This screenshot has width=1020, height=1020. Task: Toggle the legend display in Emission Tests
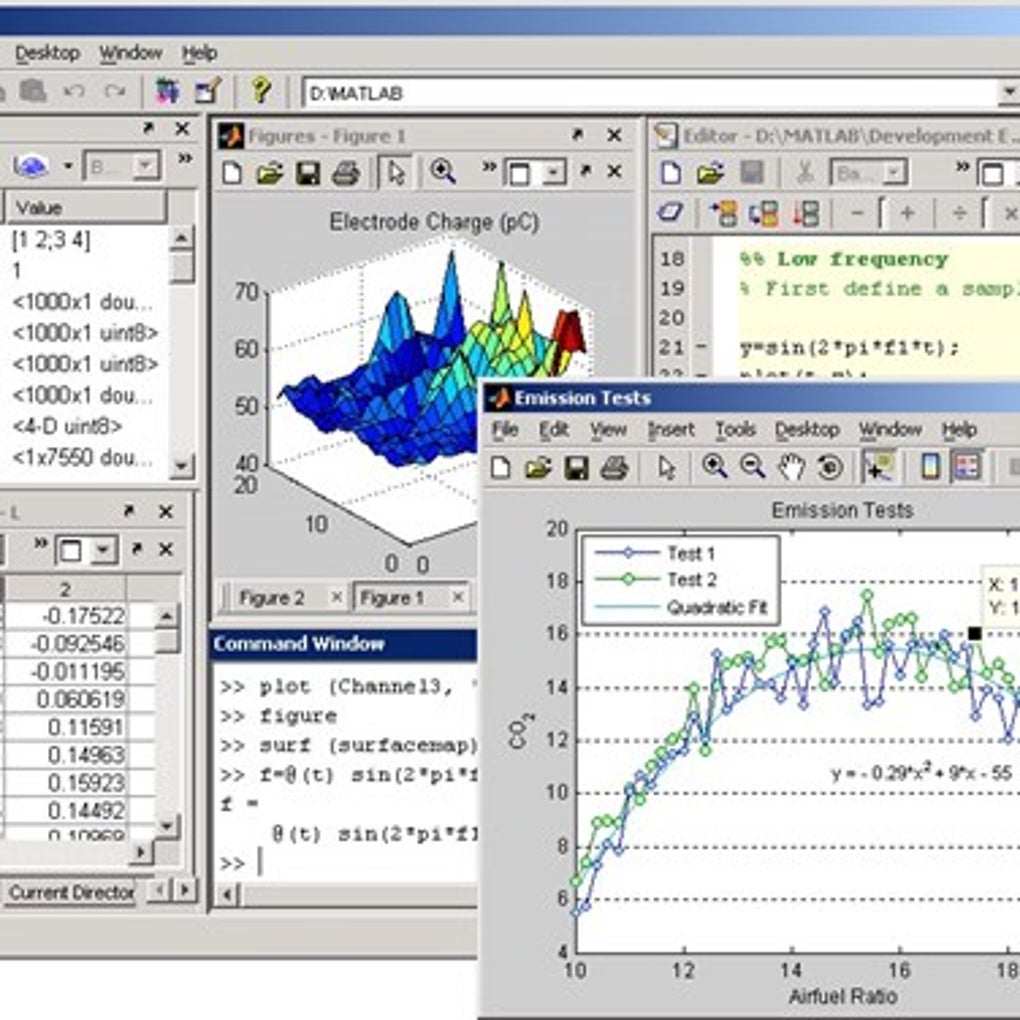tap(966, 467)
